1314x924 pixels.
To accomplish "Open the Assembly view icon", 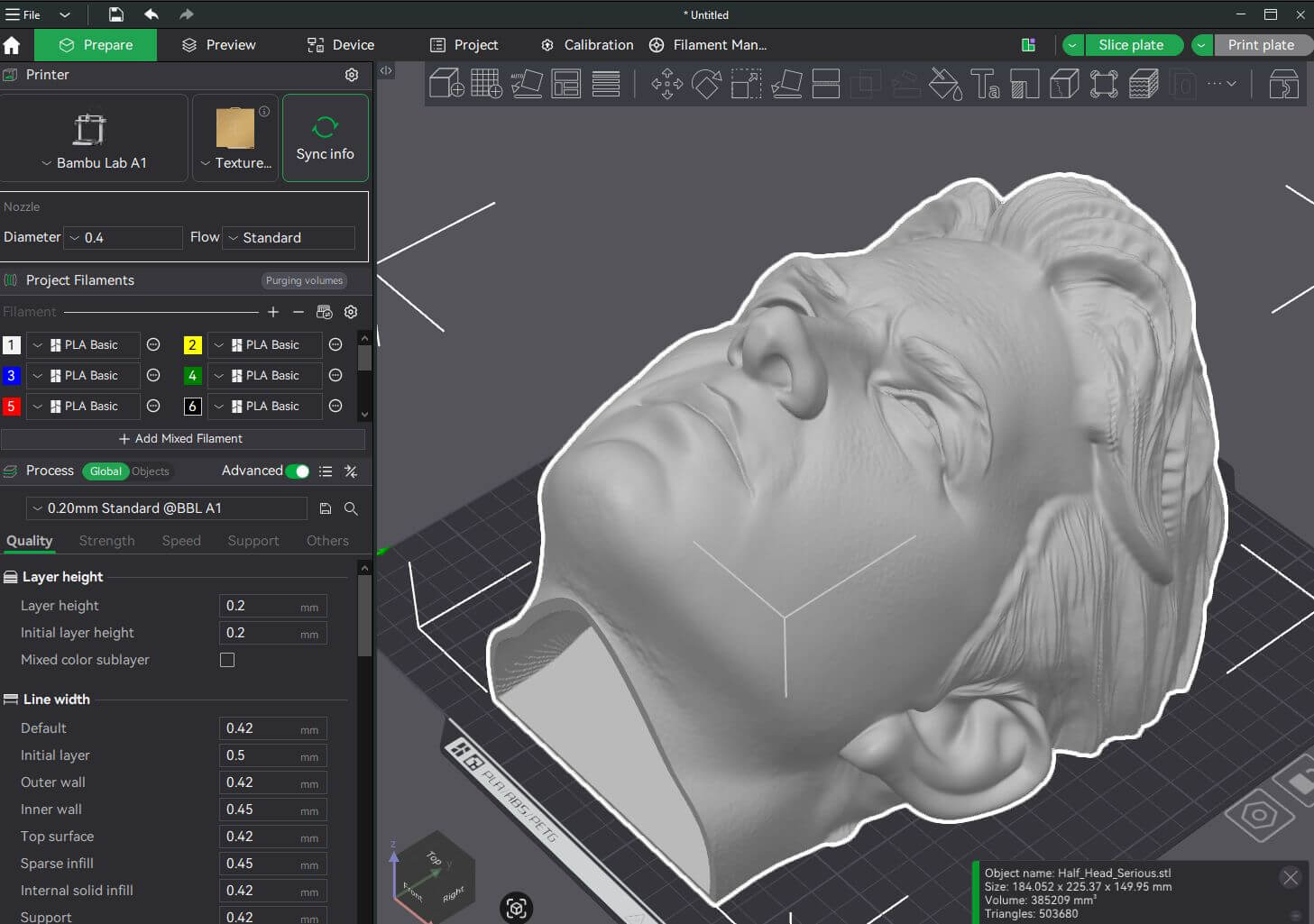I will point(1283,84).
